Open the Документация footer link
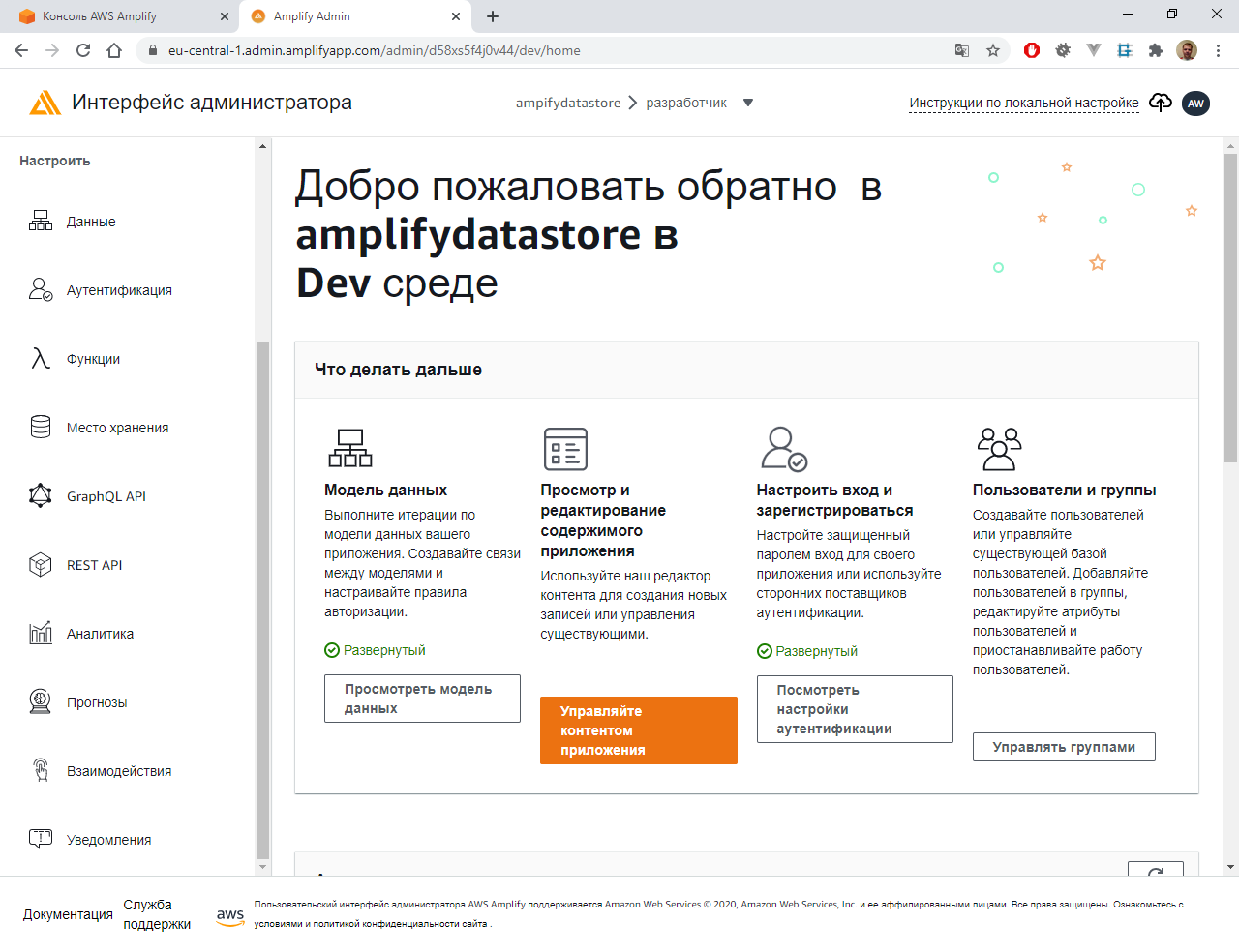The image size is (1239, 952). click(68, 914)
